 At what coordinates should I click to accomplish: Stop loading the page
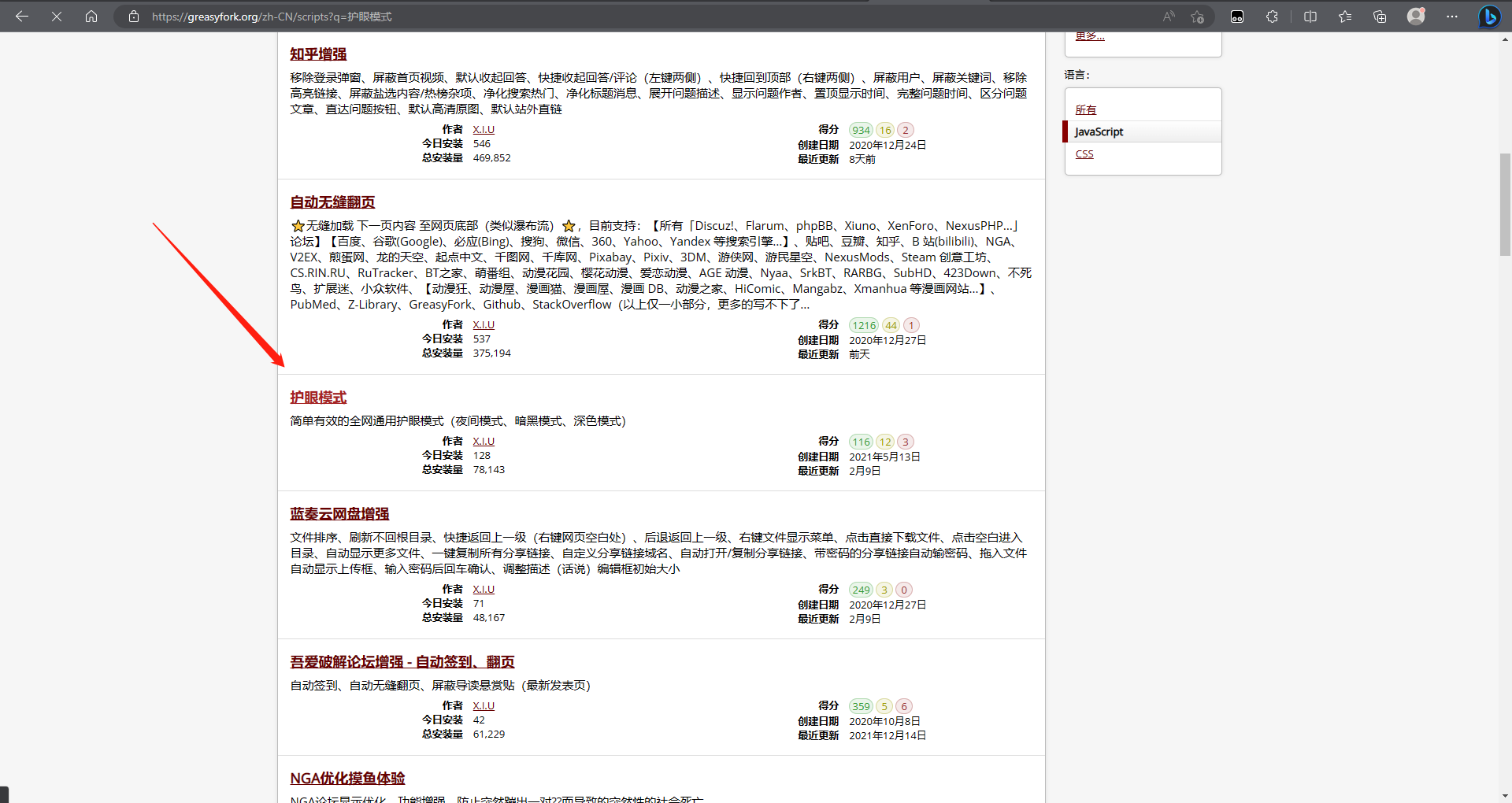tap(57, 16)
